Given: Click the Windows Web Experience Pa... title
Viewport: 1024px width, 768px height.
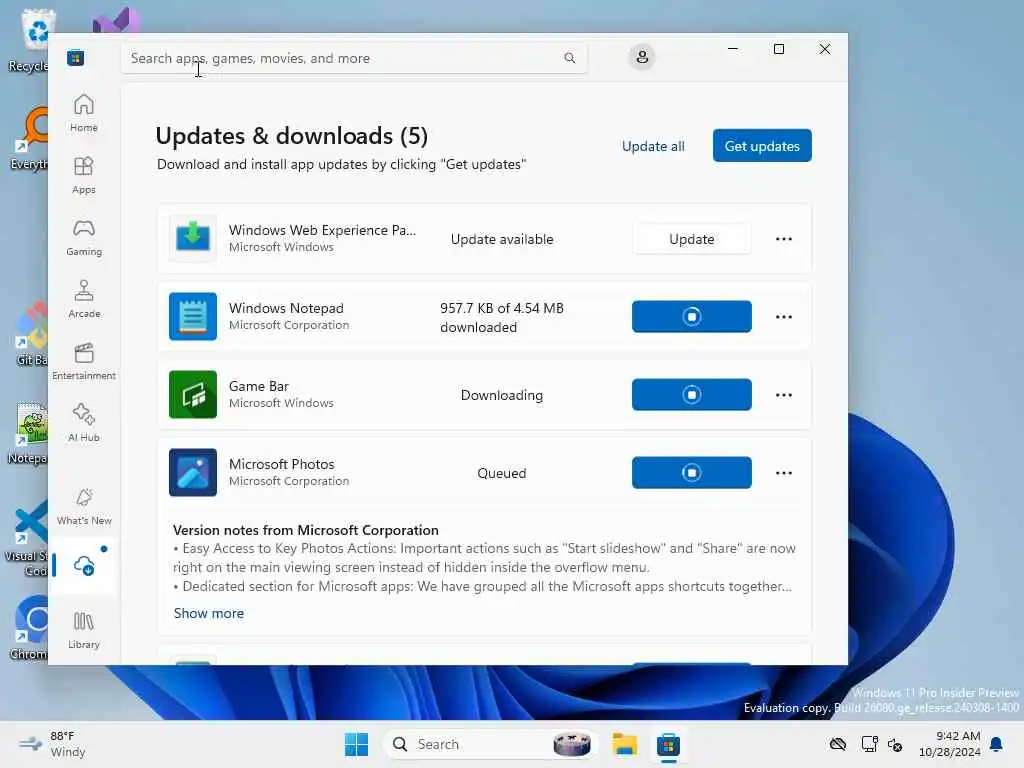Looking at the screenshot, I should click(322, 230).
